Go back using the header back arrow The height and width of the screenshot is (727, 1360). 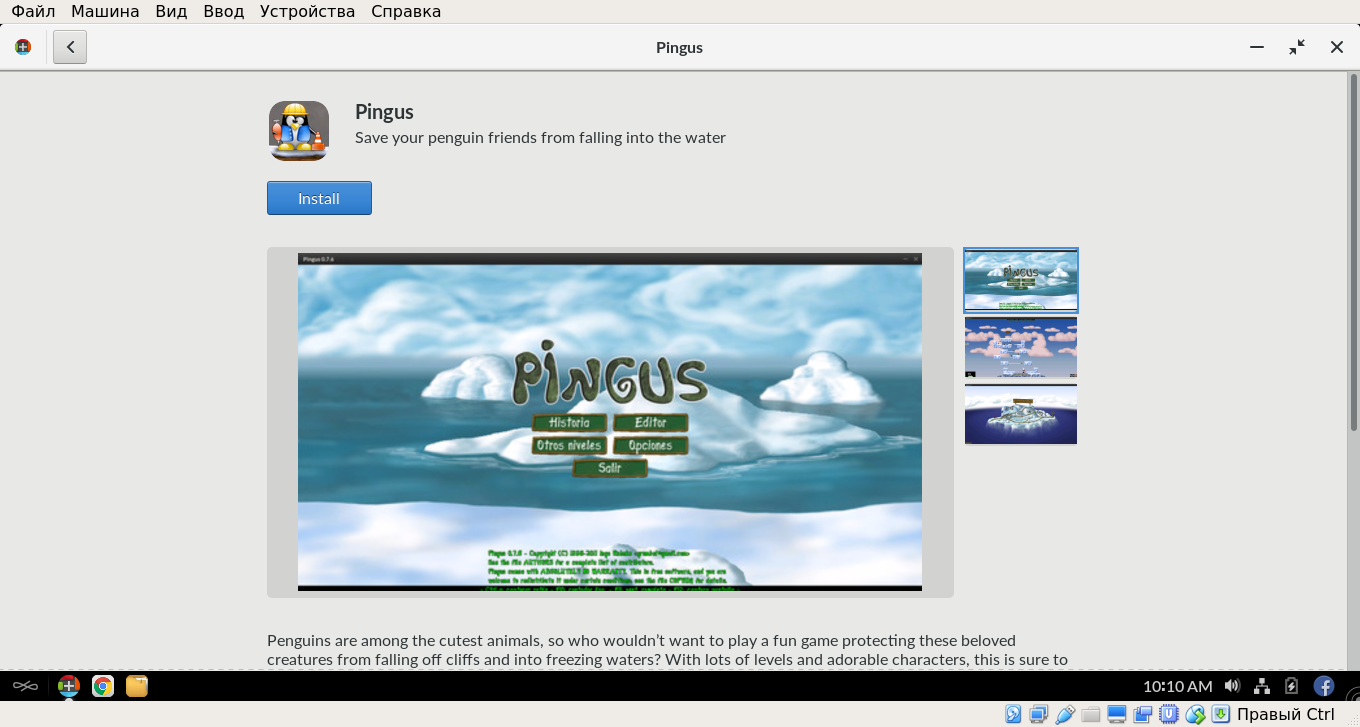(70, 47)
